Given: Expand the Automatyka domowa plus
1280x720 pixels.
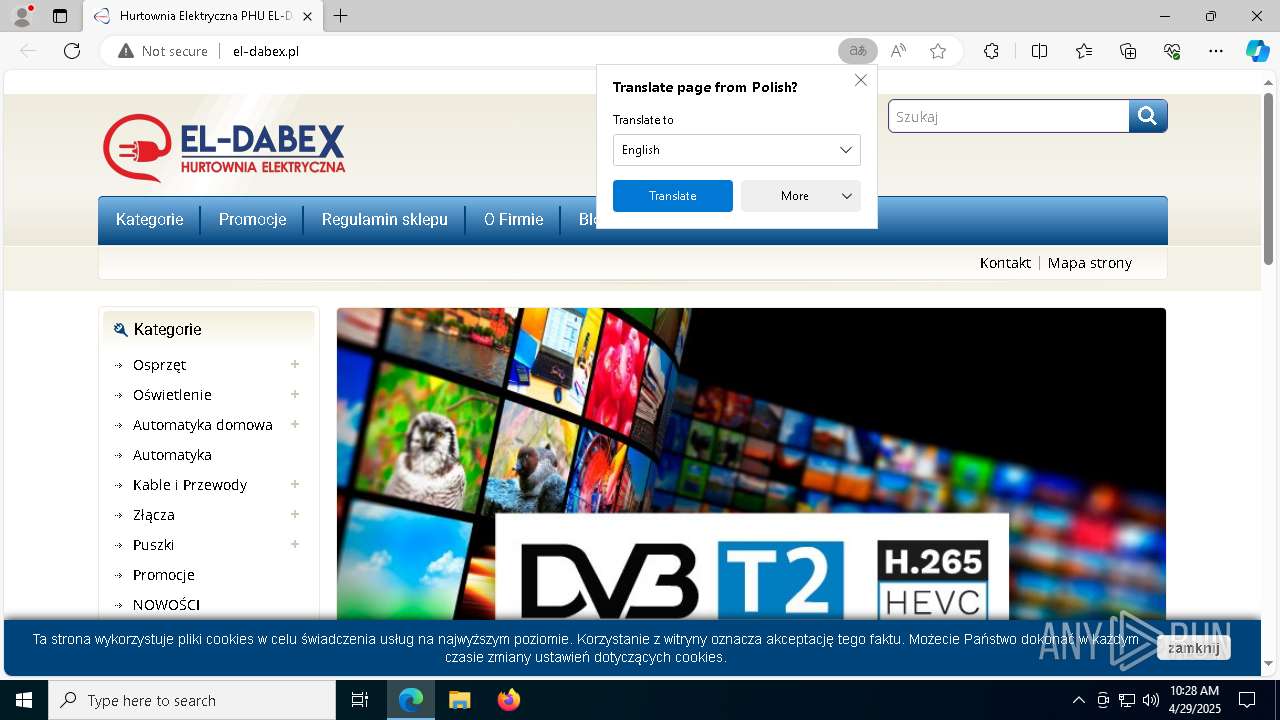Looking at the screenshot, I should click(x=295, y=424).
